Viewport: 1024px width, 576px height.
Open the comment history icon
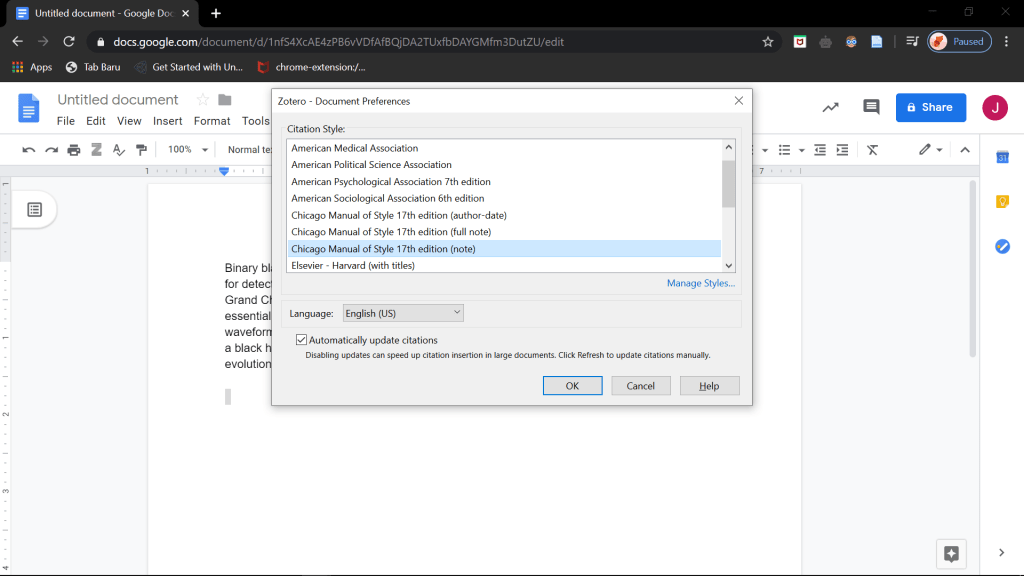click(x=871, y=107)
